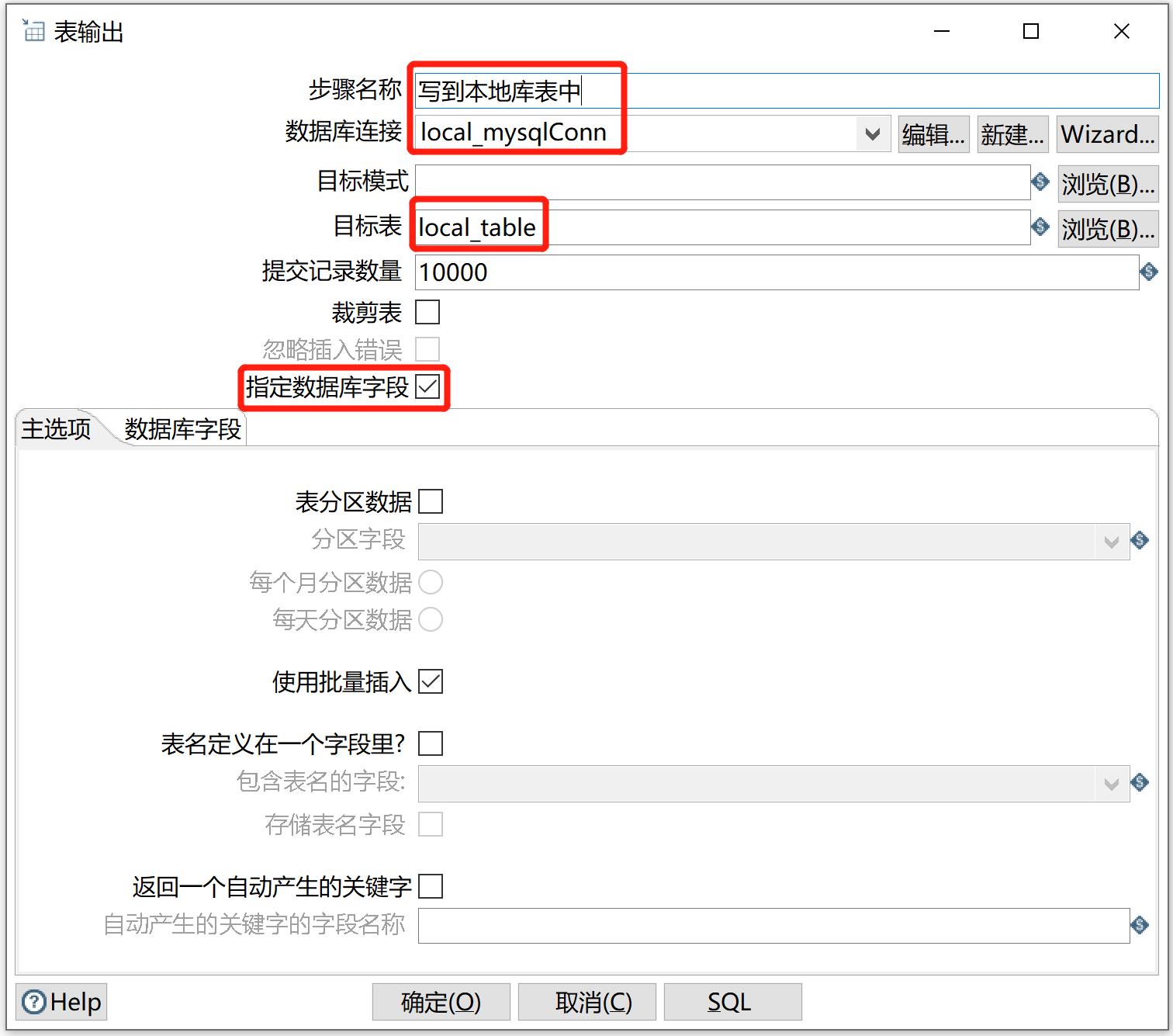Click the variable icon beside 目标模式 field
Viewport: 1173px width, 1036px height.
pyautogui.click(x=1040, y=182)
